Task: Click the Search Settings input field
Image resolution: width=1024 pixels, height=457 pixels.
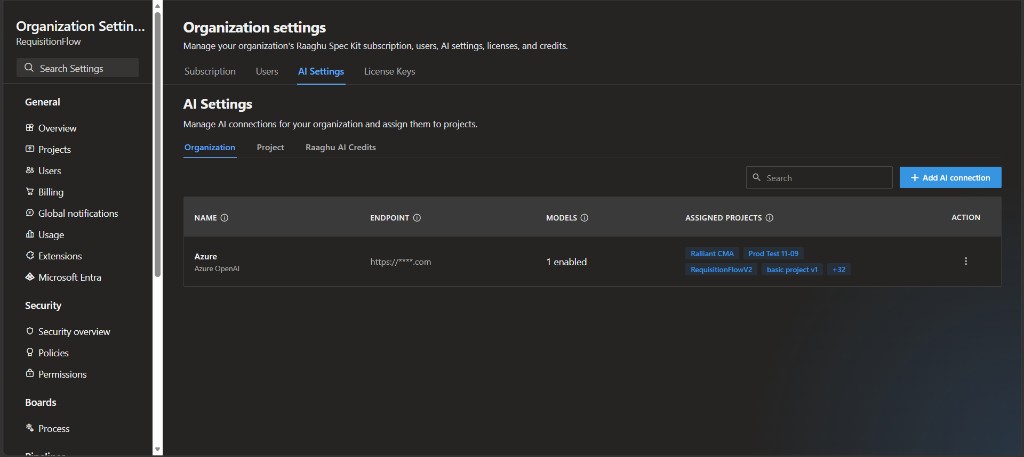Action: coord(78,68)
